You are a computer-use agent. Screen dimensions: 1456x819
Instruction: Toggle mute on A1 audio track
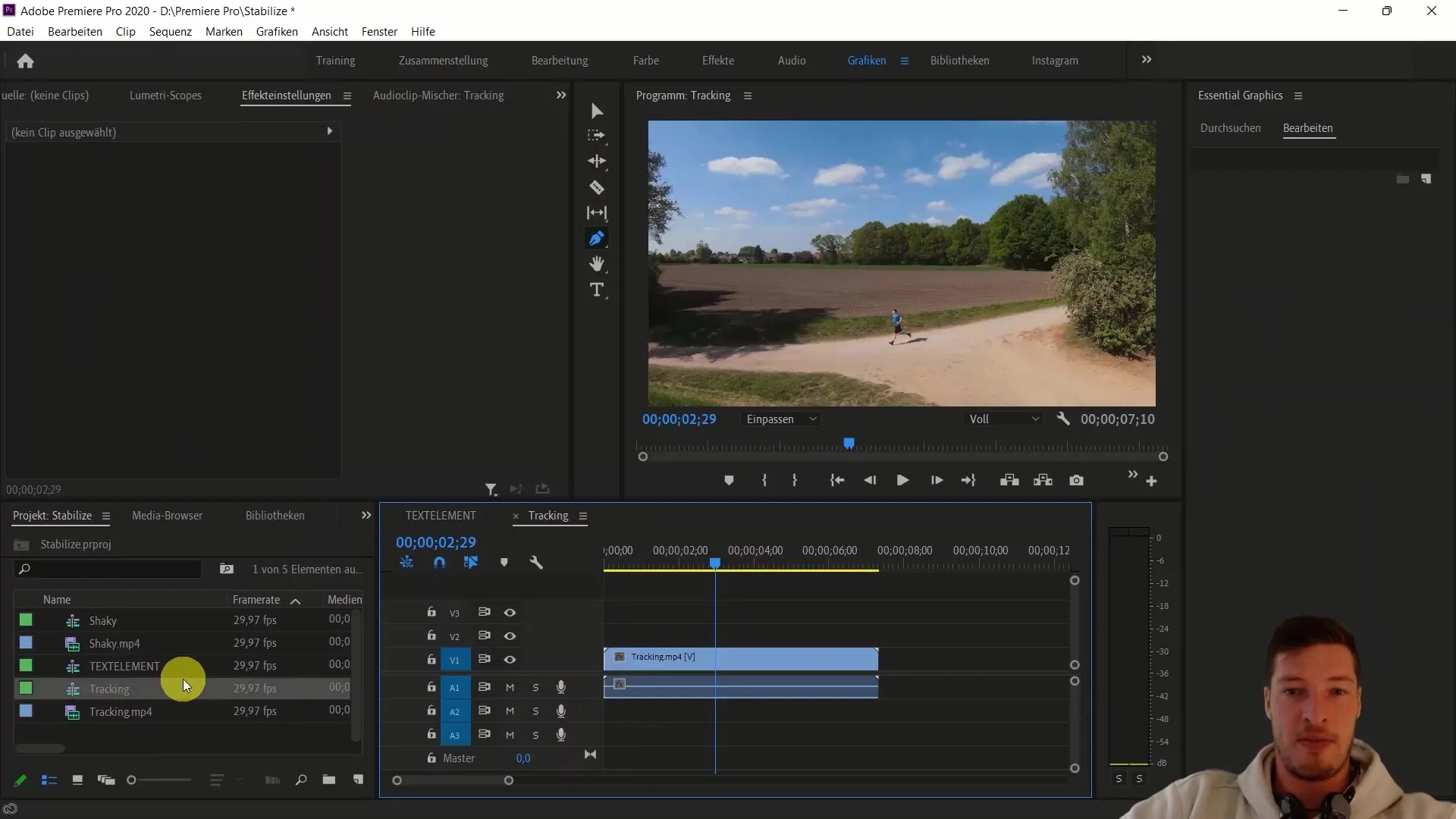tap(510, 687)
